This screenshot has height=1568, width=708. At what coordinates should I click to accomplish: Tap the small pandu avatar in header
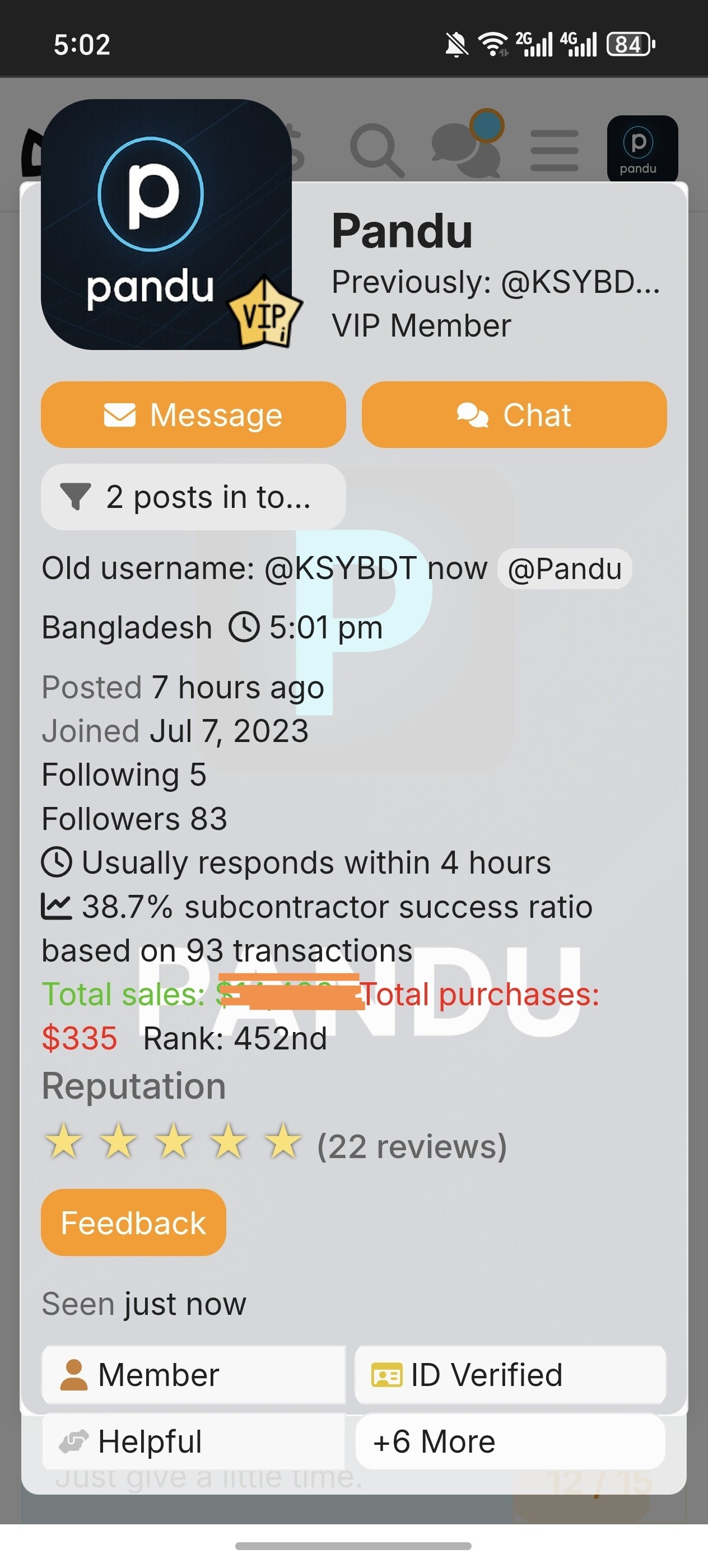642,149
